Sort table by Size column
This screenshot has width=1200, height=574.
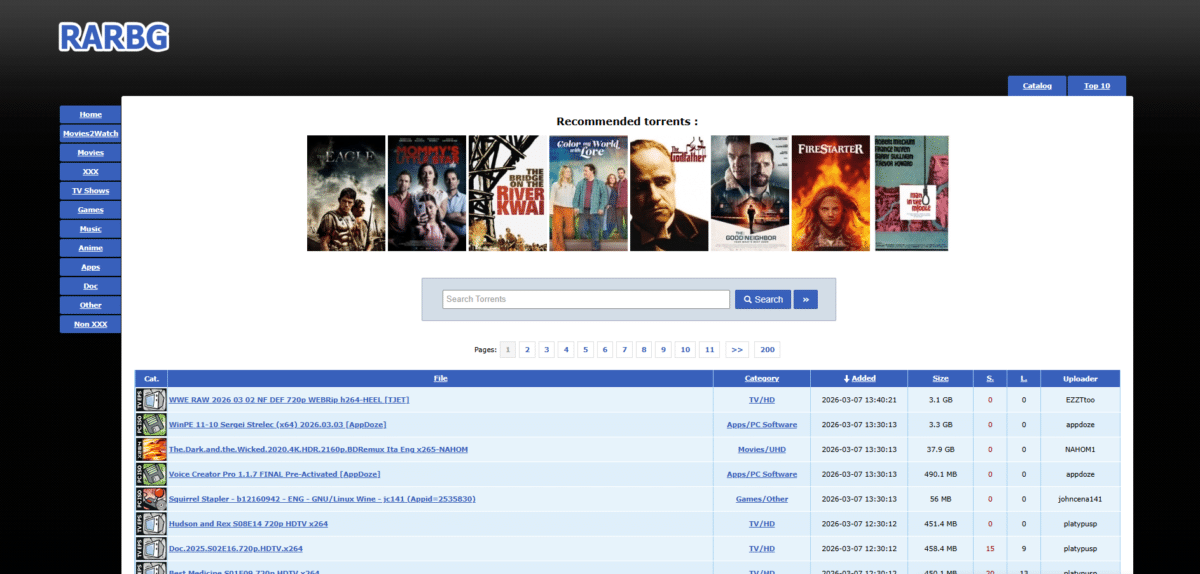[941, 379]
